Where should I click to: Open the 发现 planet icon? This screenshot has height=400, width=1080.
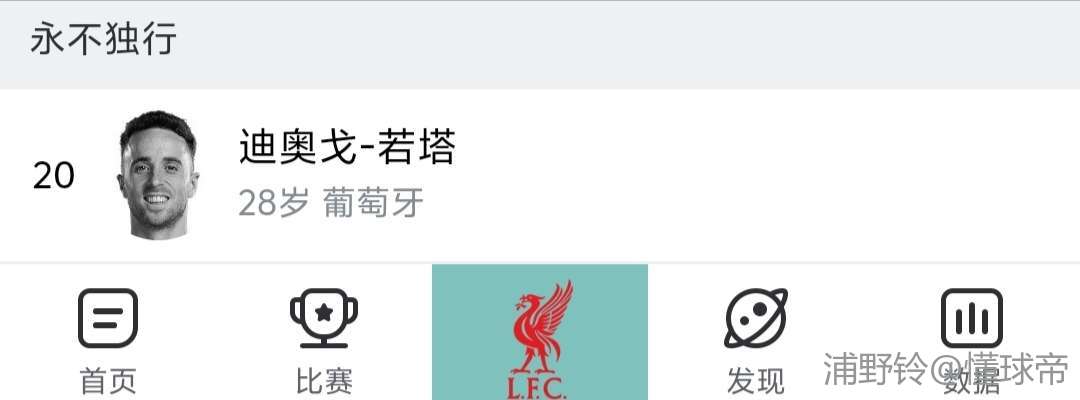(756, 318)
